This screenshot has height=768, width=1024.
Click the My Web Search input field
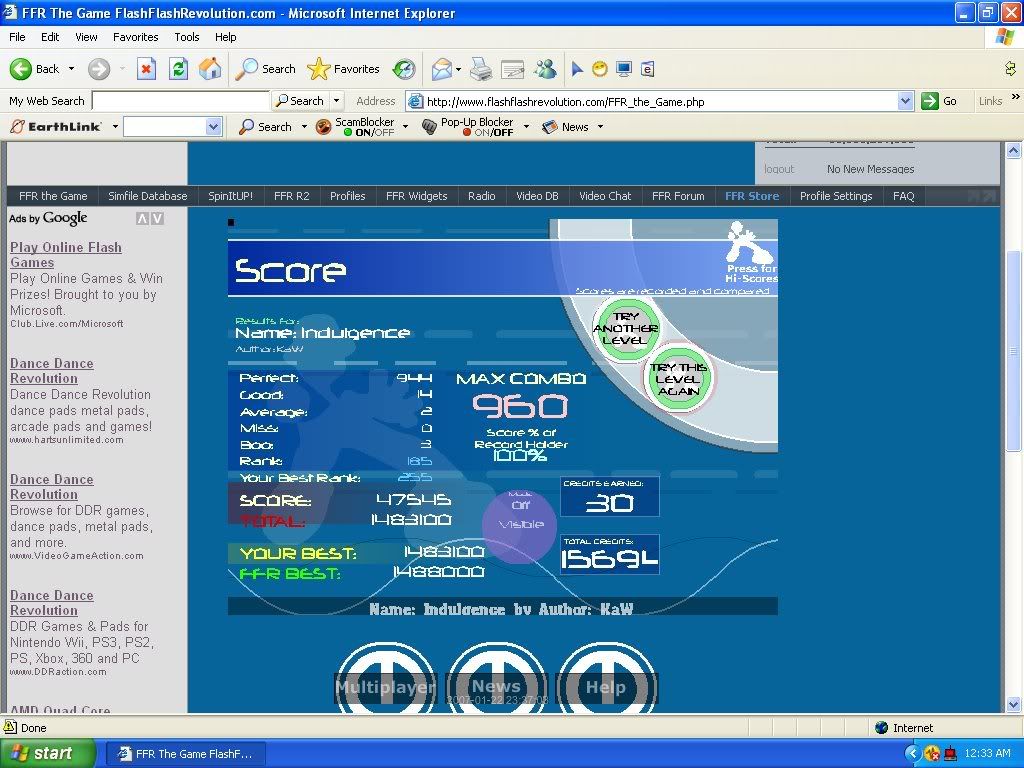(181, 101)
